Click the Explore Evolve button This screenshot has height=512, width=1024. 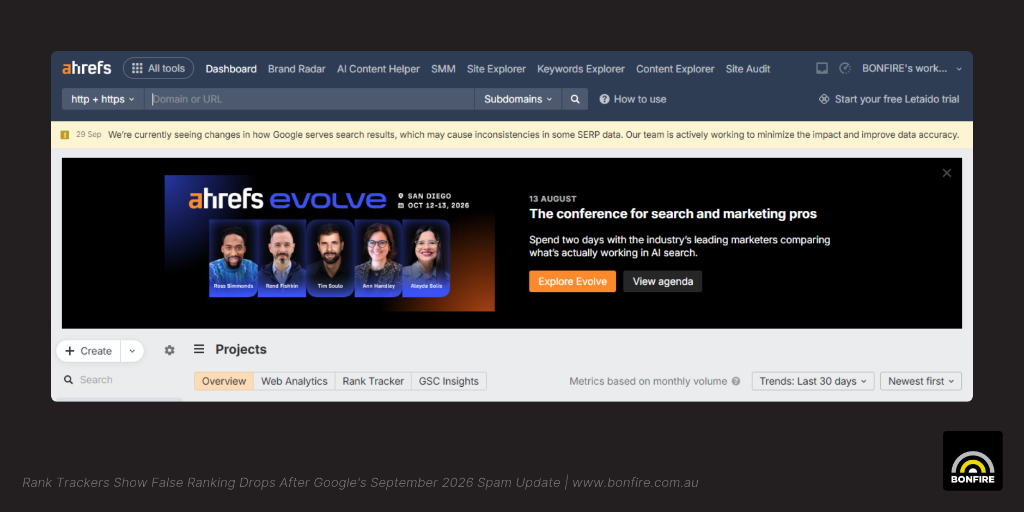coord(572,281)
